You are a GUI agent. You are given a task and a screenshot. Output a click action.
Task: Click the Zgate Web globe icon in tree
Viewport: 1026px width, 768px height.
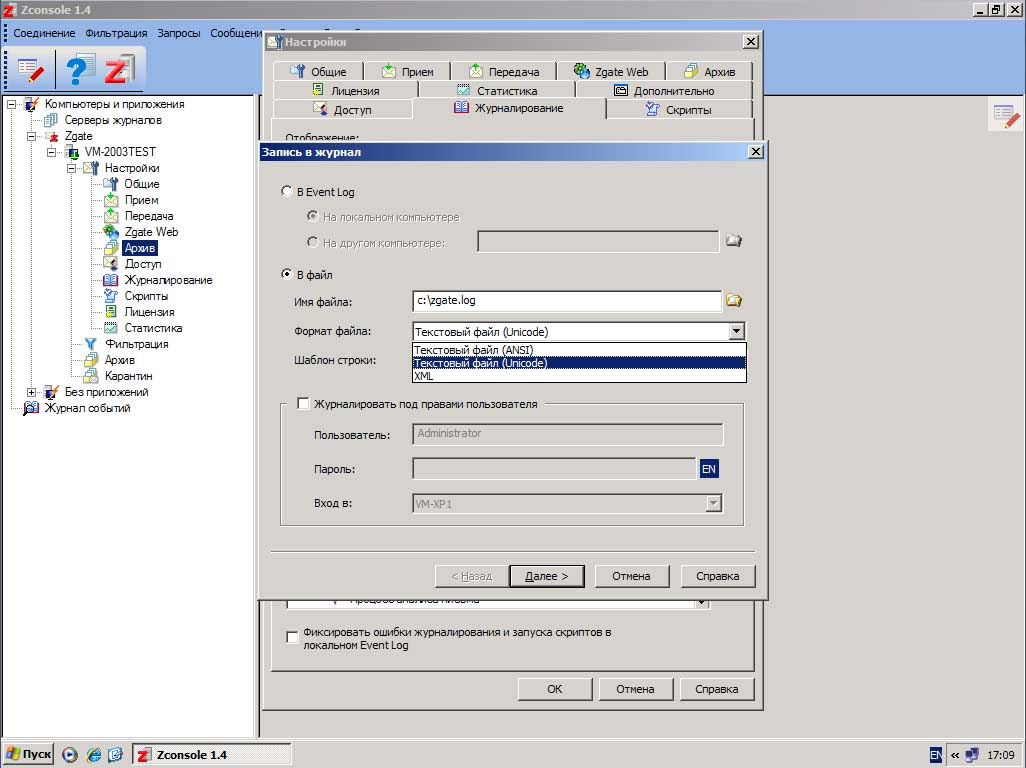click(111, 232)
